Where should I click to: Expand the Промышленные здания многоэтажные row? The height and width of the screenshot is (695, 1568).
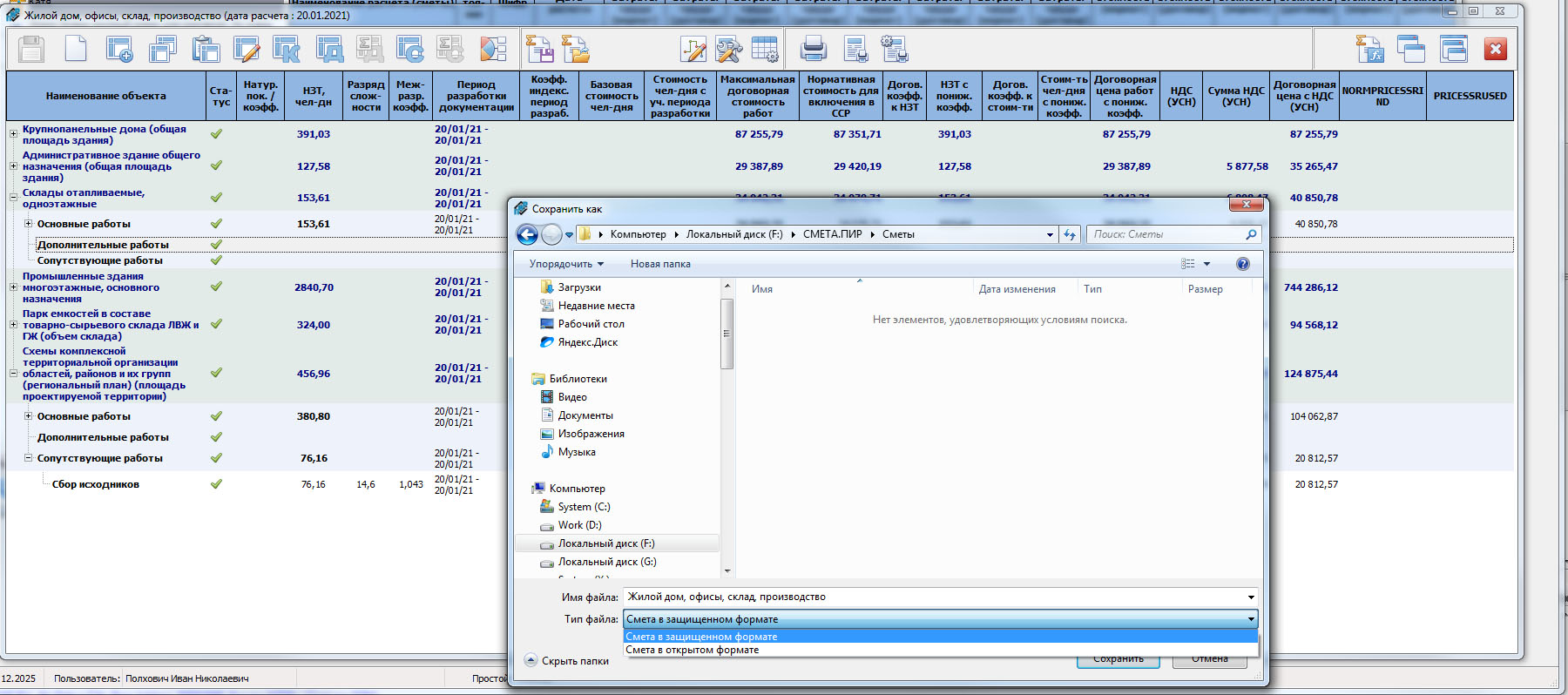13,287
